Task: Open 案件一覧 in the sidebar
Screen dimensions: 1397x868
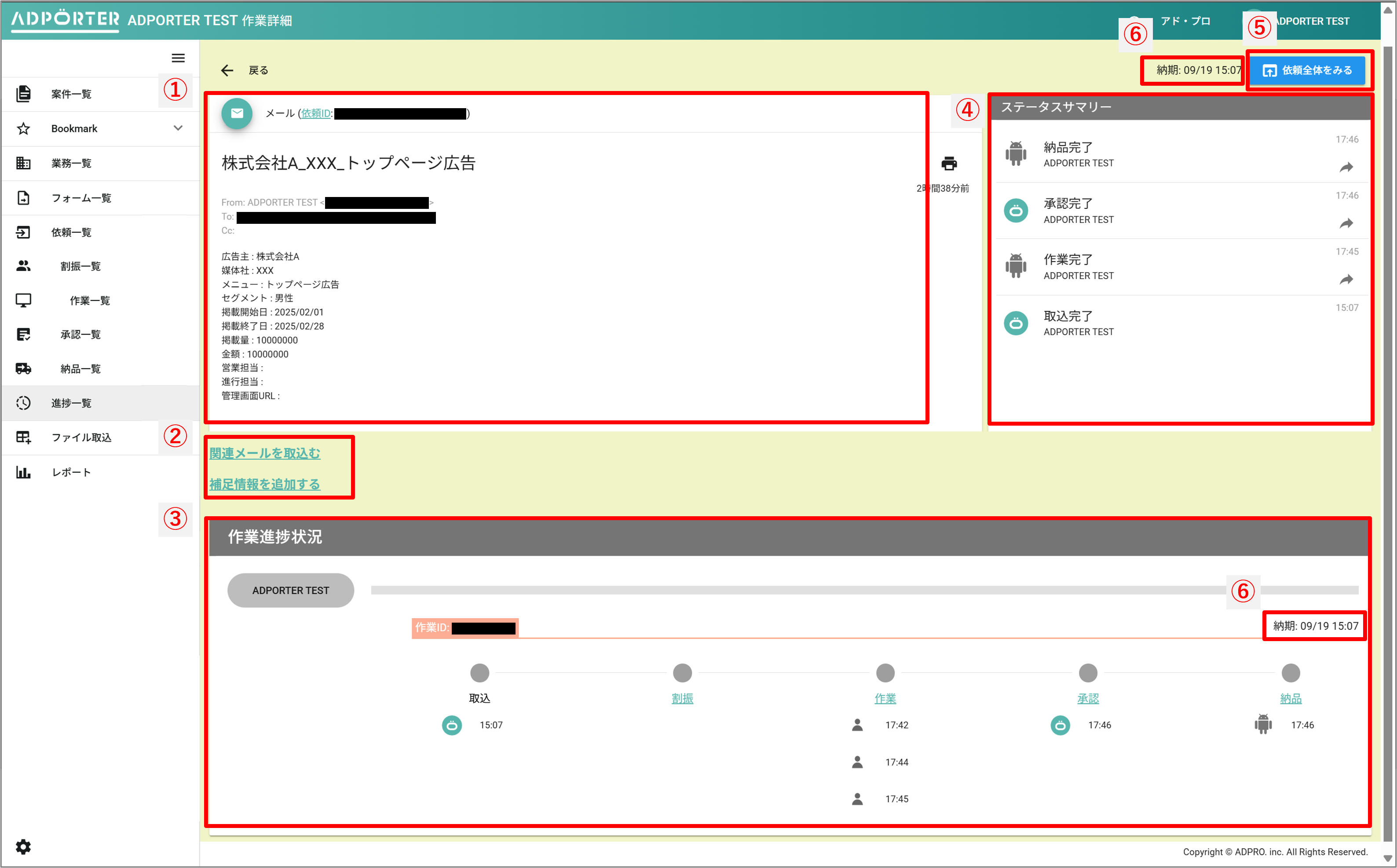Action: 71,94
